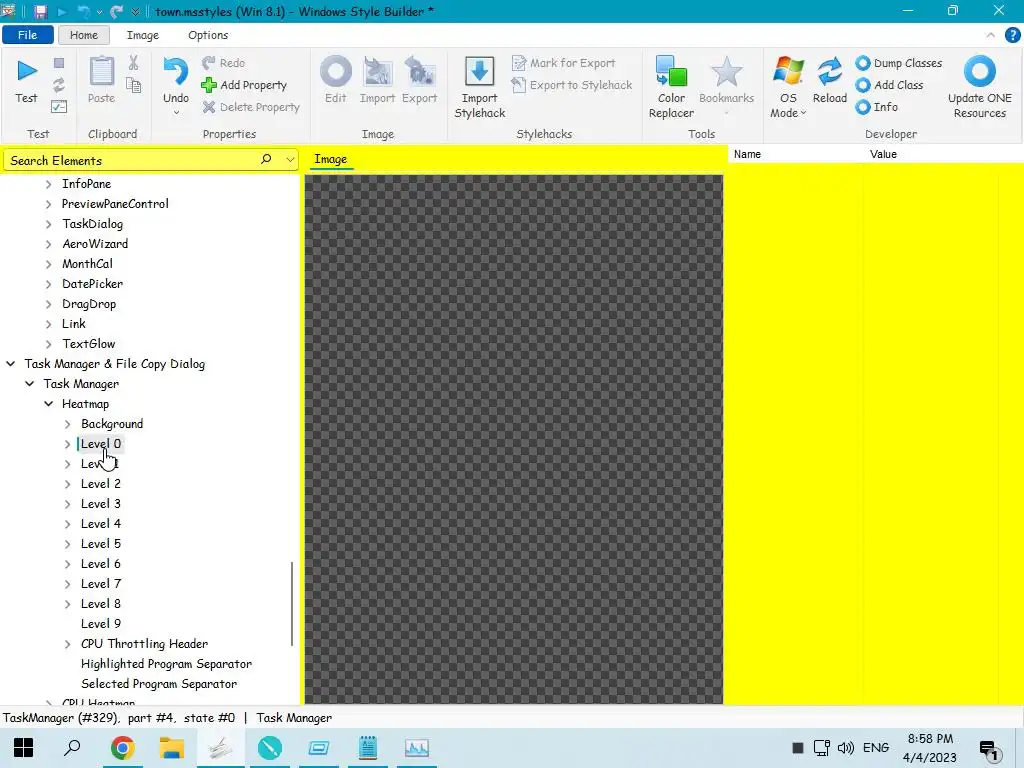The width and height of the screenshot is (1024, 768).
Task: Expand the TaskDialog node
Action: click(x=48, y=224)
